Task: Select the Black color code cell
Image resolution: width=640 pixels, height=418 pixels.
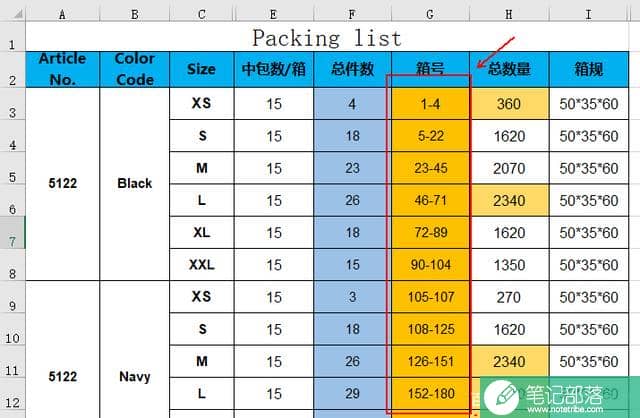Action: 135,184
